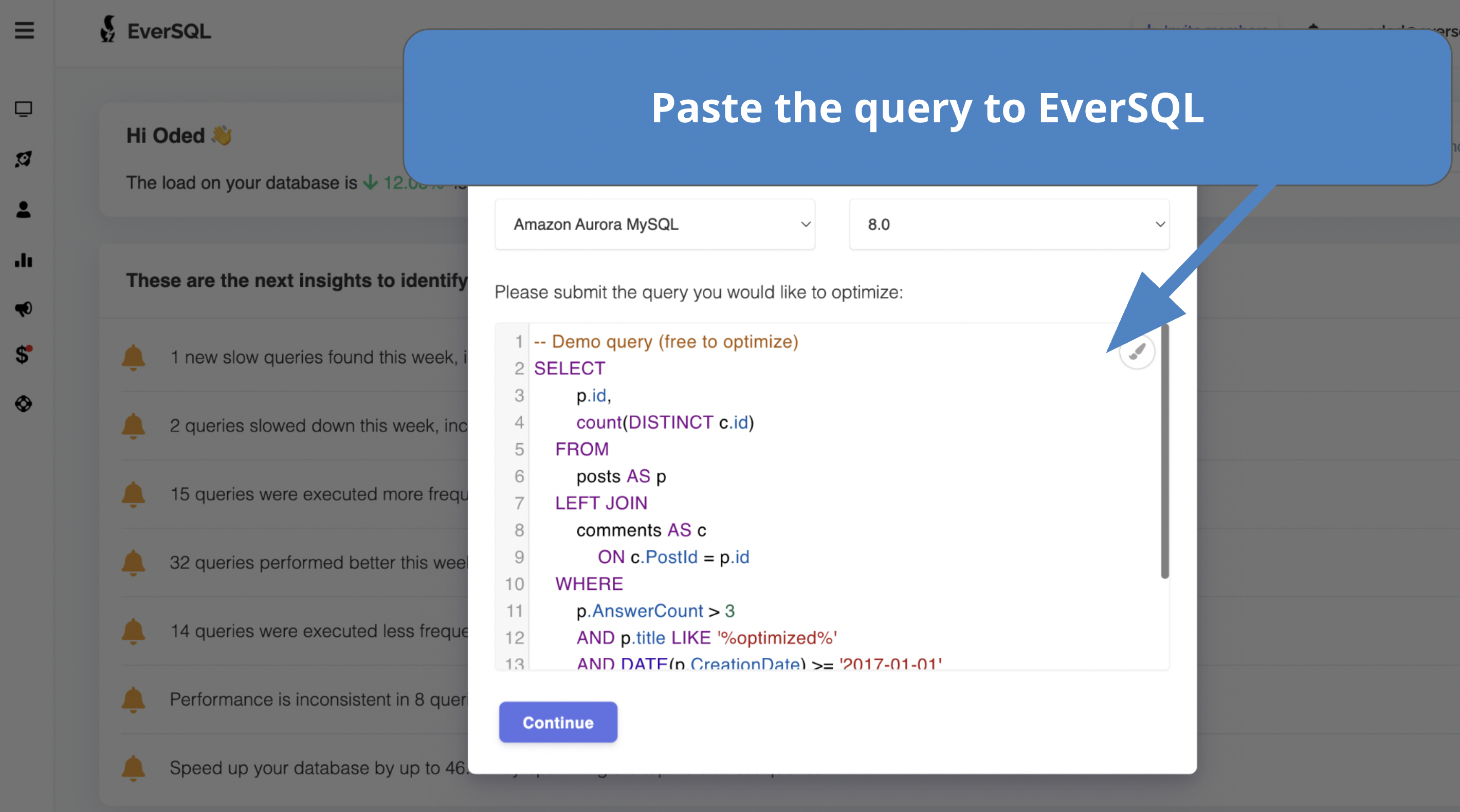The image size is (1460, 812).
Task: Click bell icon for speed up database
Action: click(x=133, y=768)
